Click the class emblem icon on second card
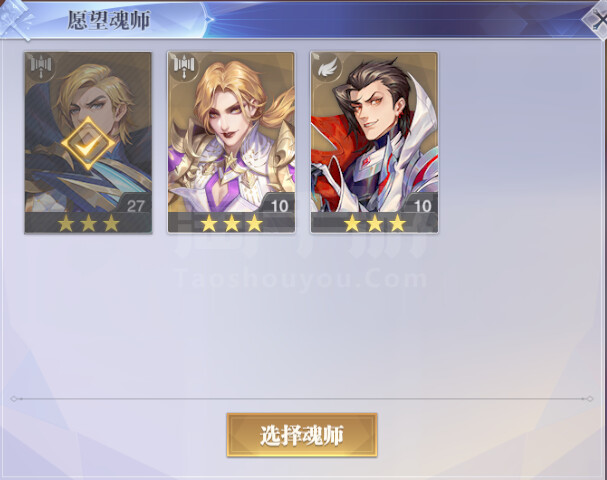 [x=184, y=66]
